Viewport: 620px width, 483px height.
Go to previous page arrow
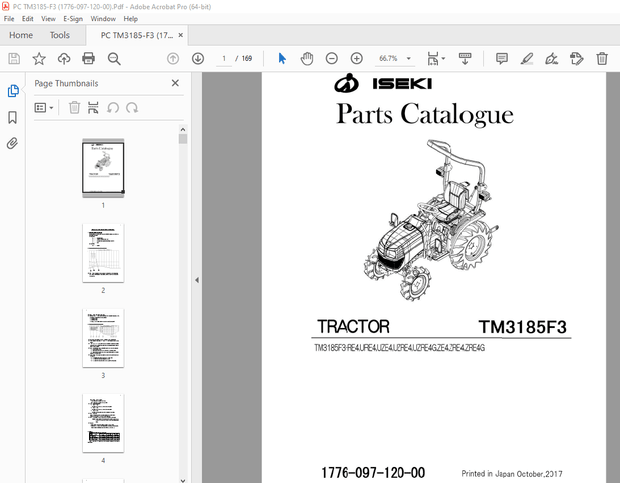pyautogui.click(x=173, y=59)
